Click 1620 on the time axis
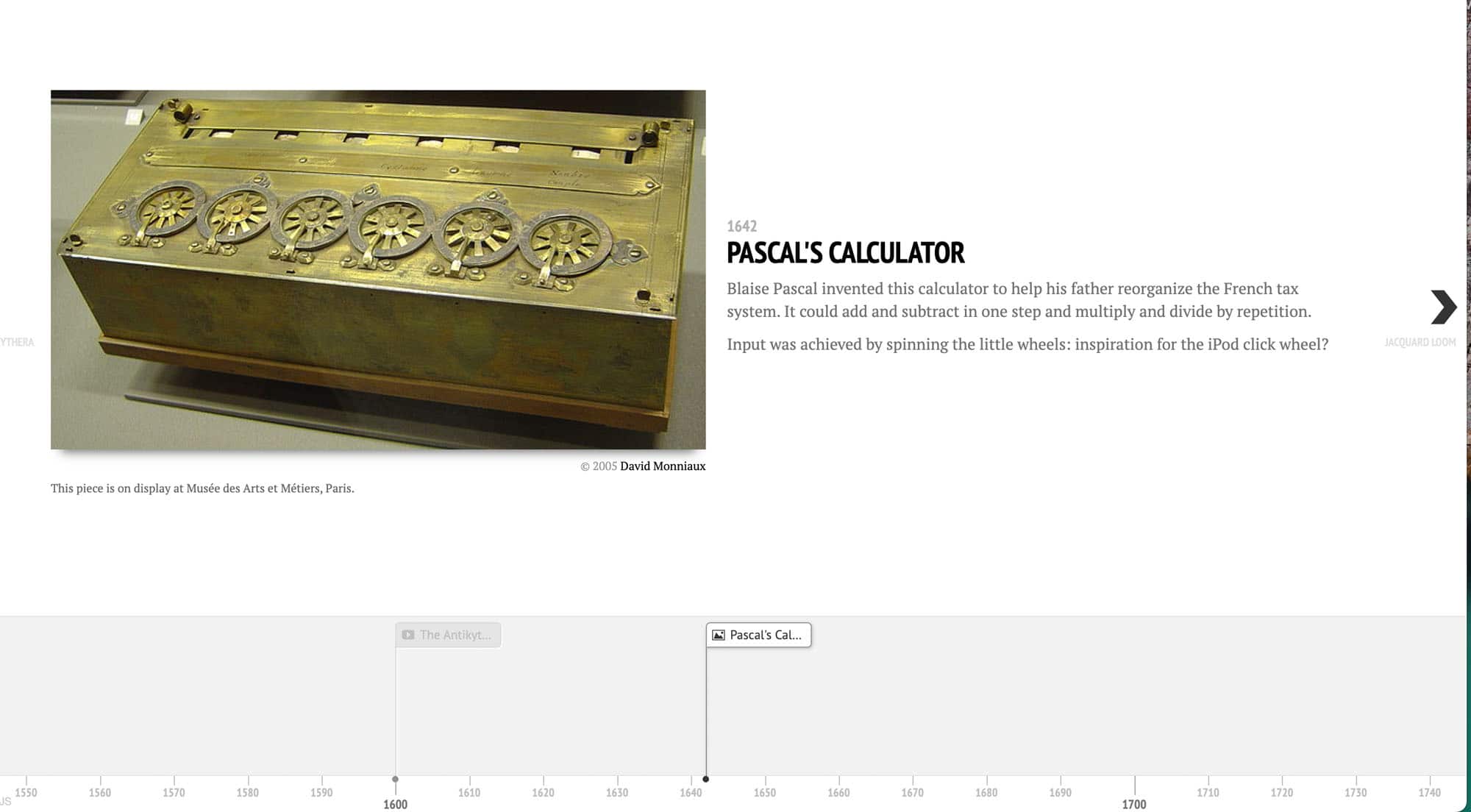The image size is (1471, 812). [x=543, y=793]
